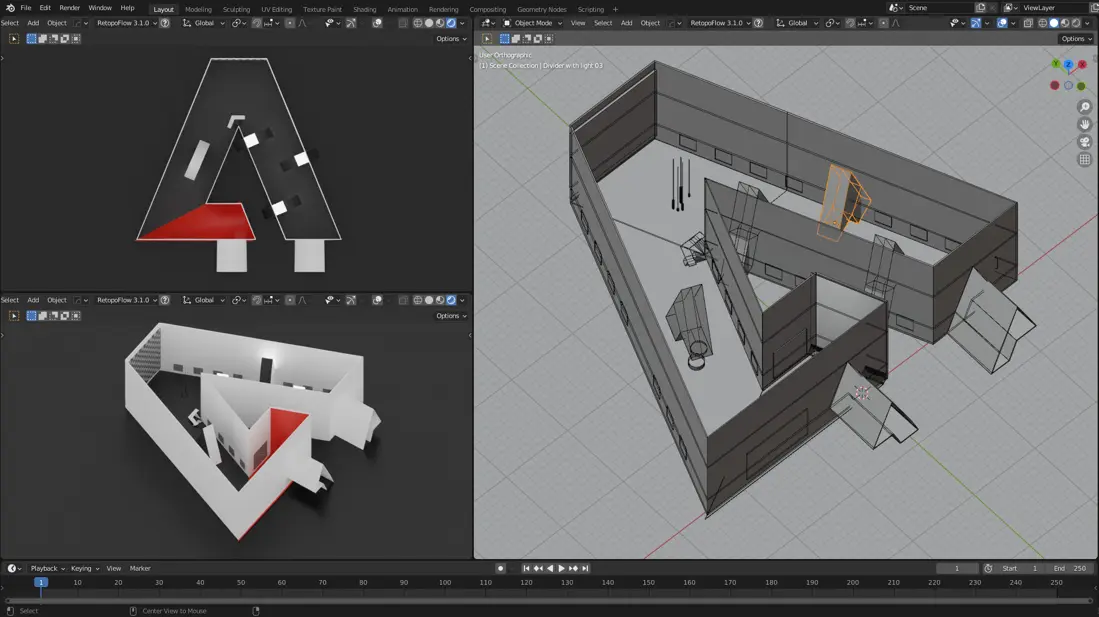
Task: Open the Object Mode dropdown
Action: point(532,22)
